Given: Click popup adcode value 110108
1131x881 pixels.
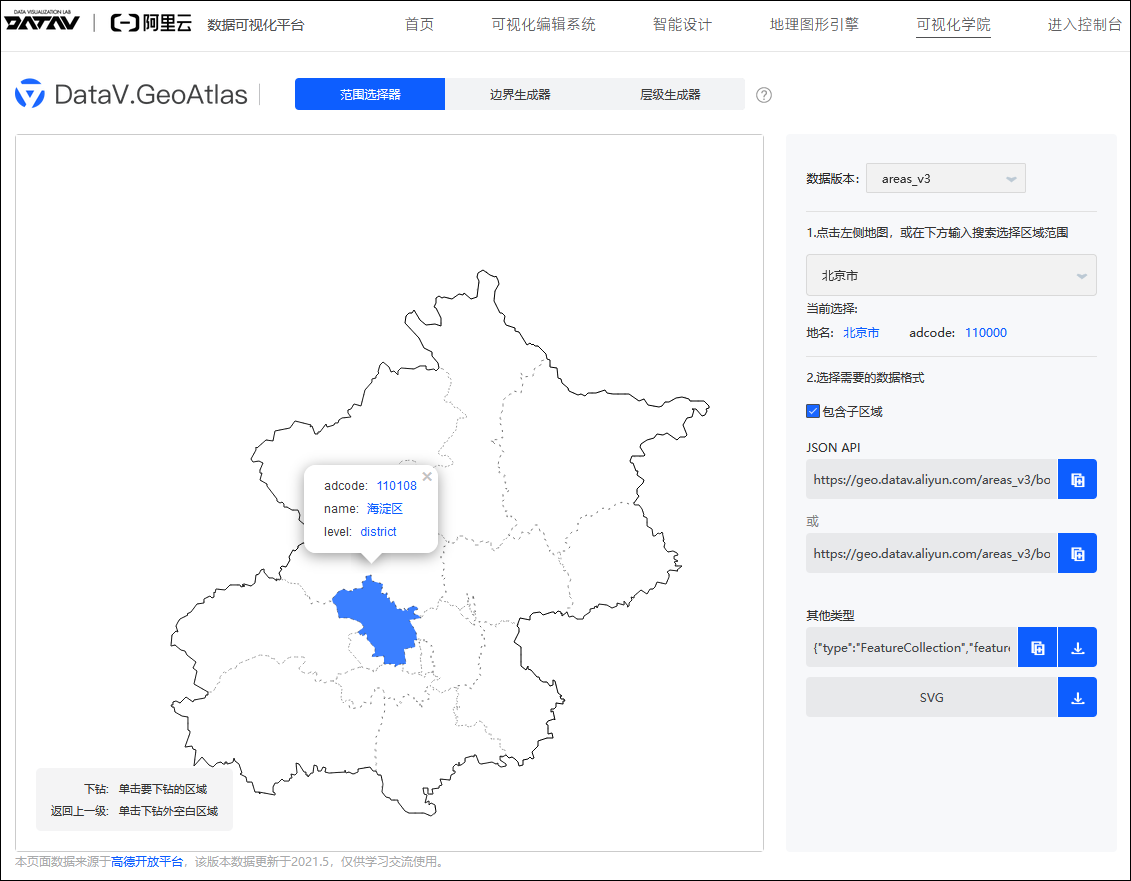Looking at the screenshot, I should point(397,486).
